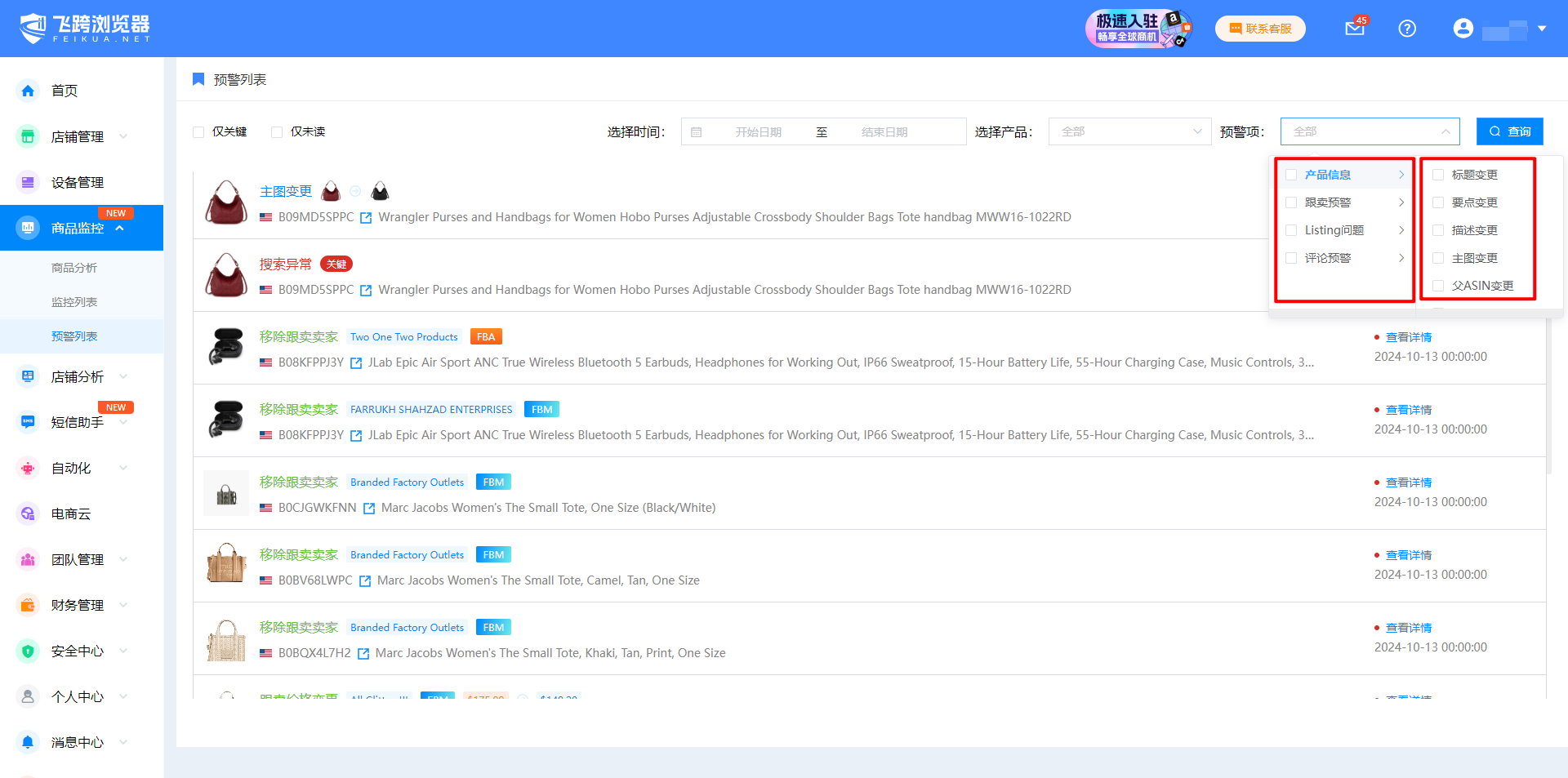Click the help question mark icon
This screenshot has height=778, width=1568.
(x=1406, y=29)
